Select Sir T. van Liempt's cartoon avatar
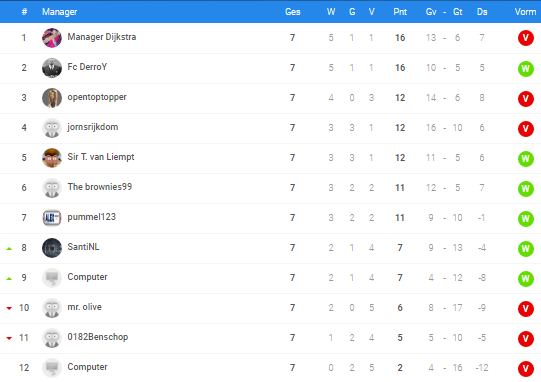 point(52,158)
